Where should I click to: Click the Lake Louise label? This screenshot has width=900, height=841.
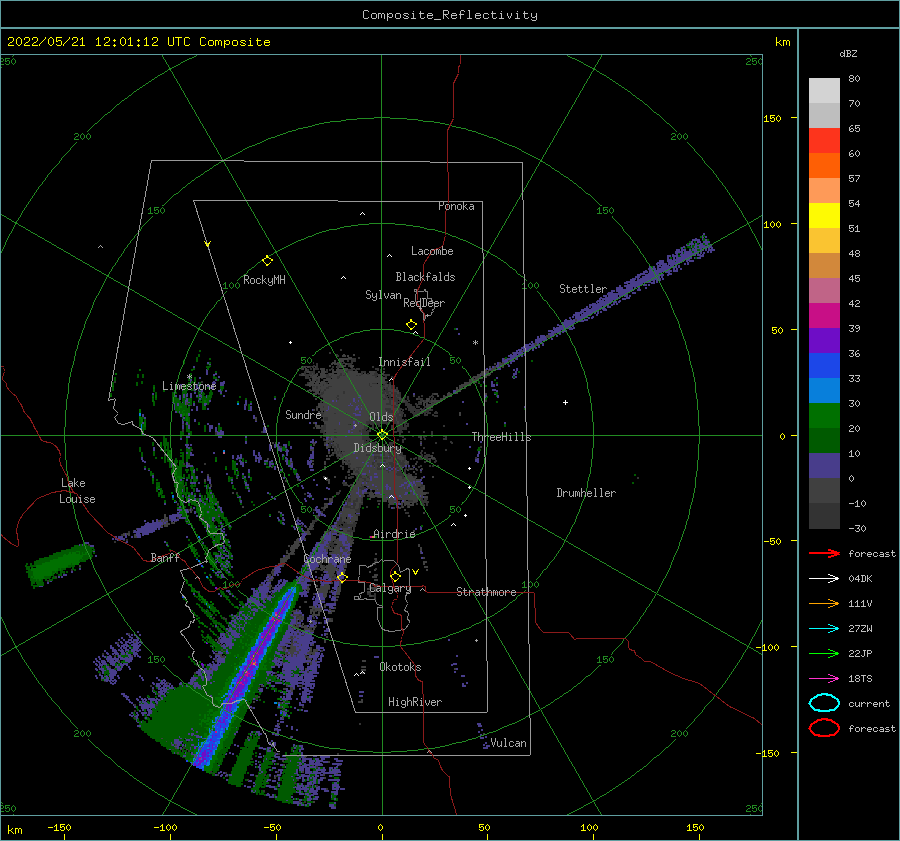(x=77, y=491)
